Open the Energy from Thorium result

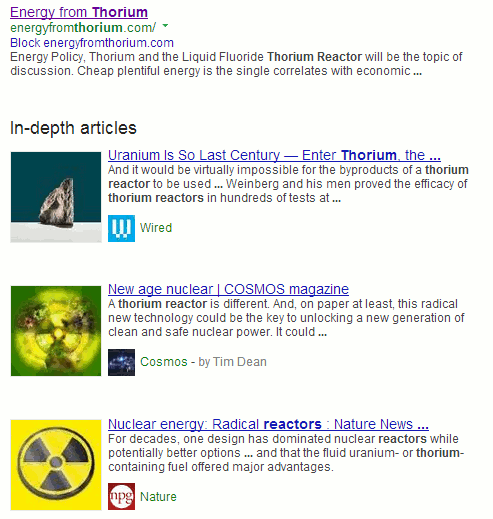point(79,12)
